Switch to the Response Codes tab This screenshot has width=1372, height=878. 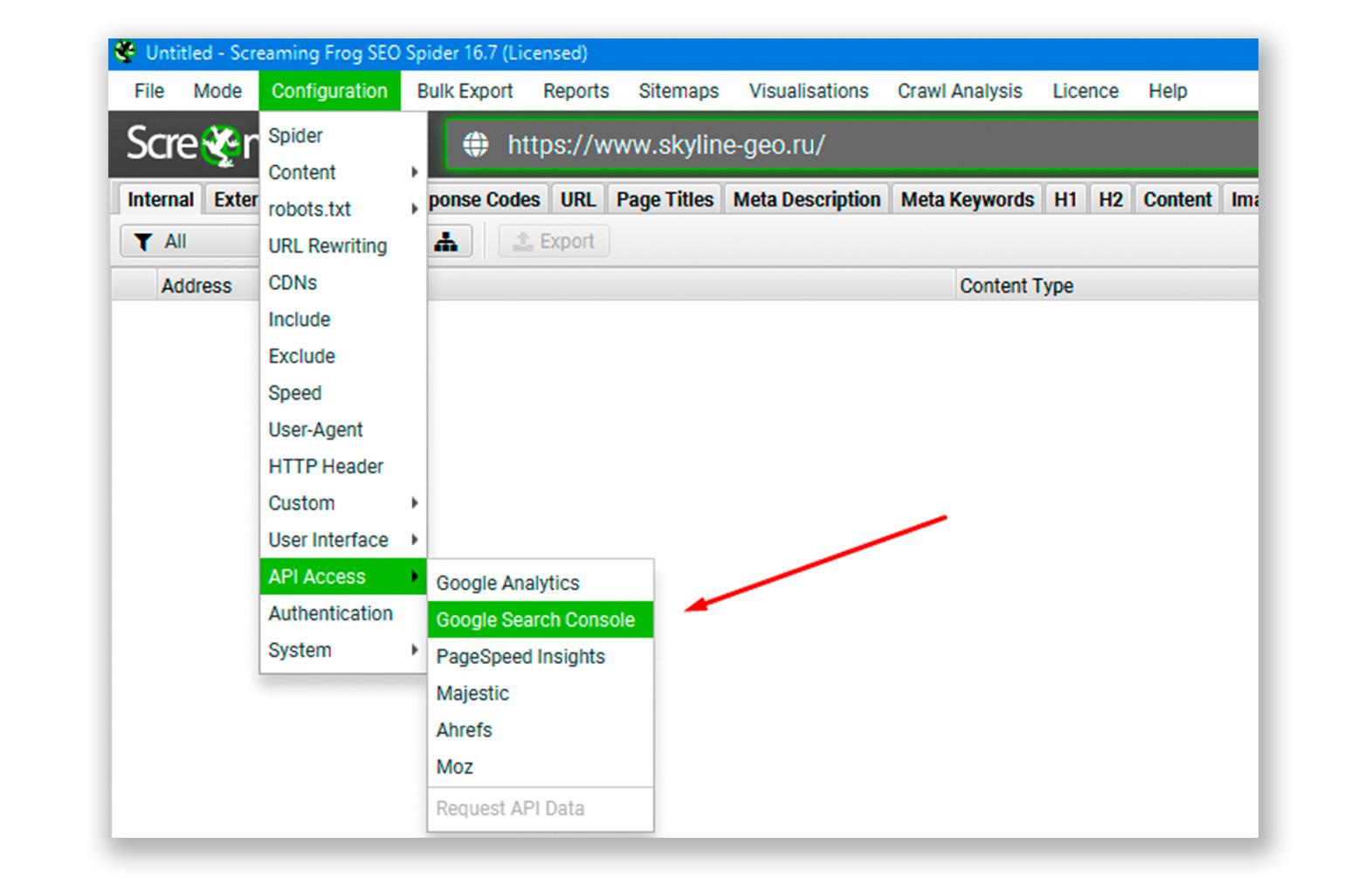[487, 199]
